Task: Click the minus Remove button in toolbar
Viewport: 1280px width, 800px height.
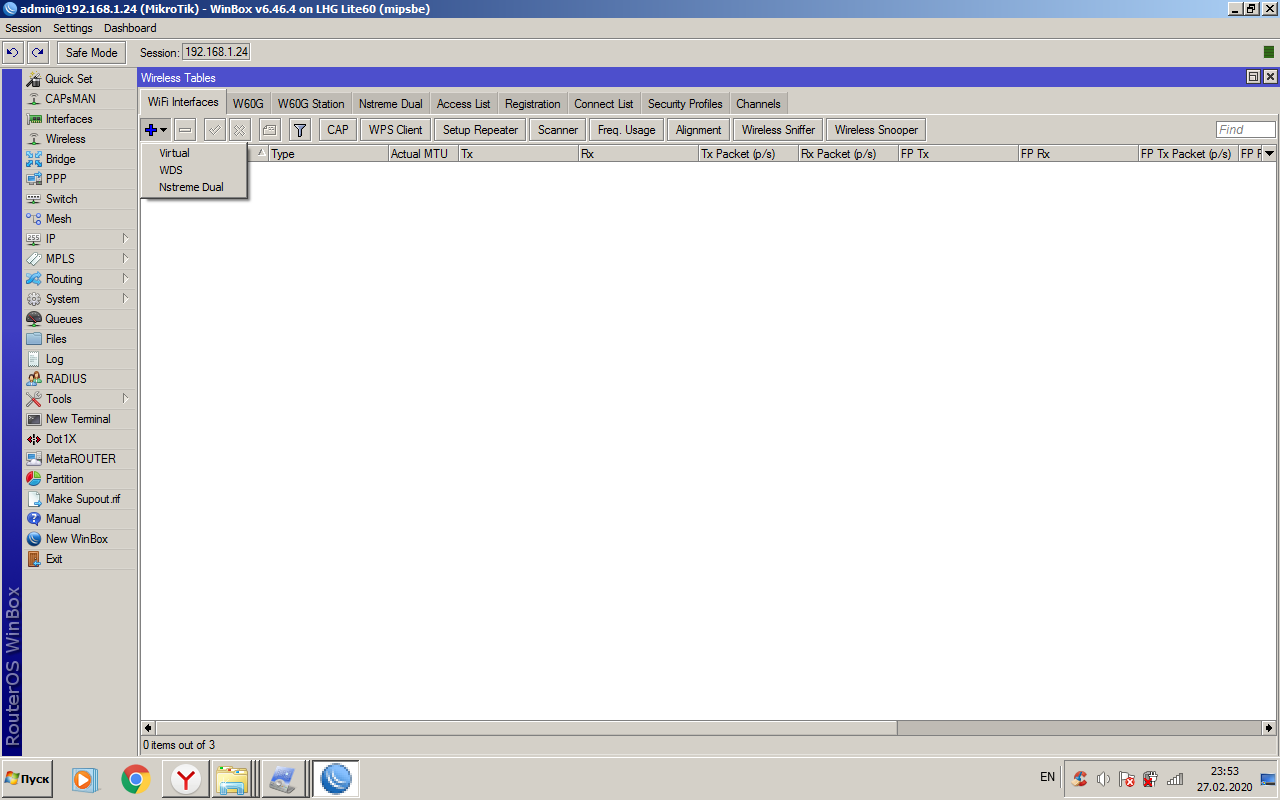Action: tap(185, 130)
